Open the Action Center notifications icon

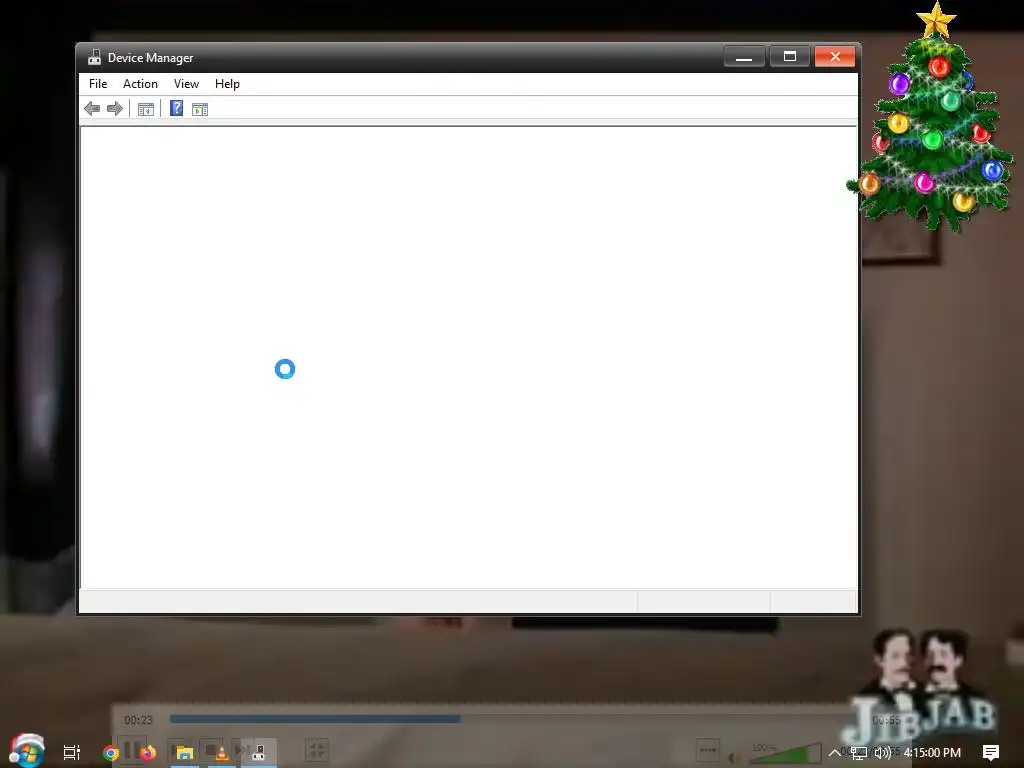(x=991, y=753)
